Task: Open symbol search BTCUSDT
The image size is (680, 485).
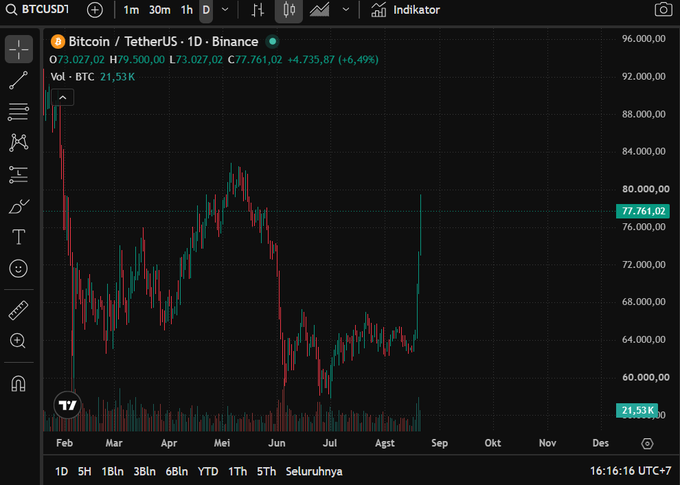Action: (x=37, y=10)
